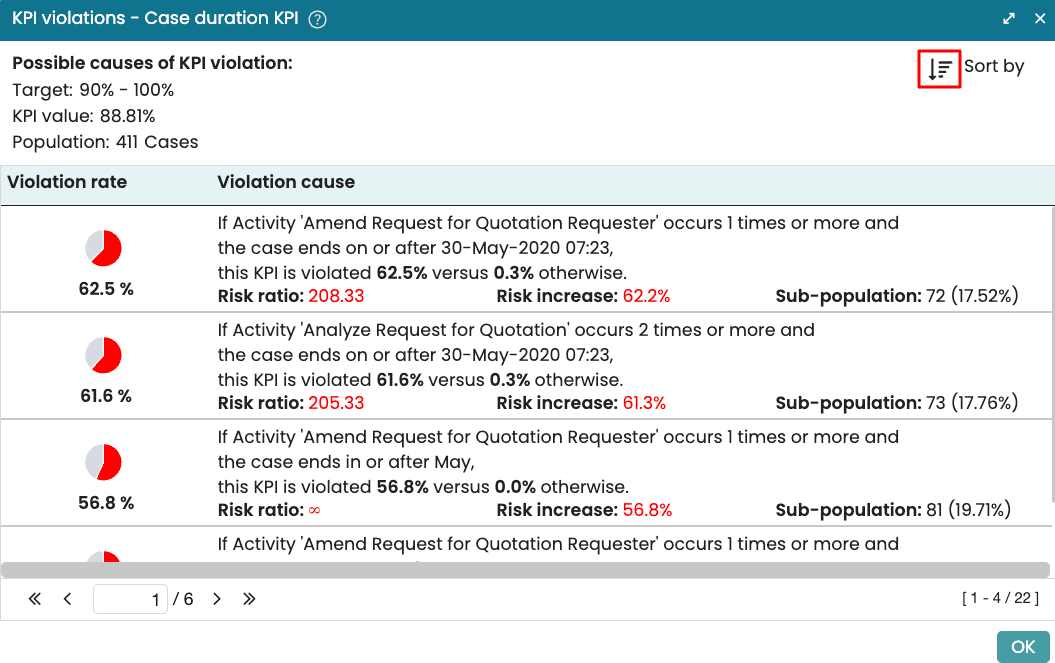Screen dimensions: 1055x663
Task: Click the sort descending icon
Action: point(939,69)
